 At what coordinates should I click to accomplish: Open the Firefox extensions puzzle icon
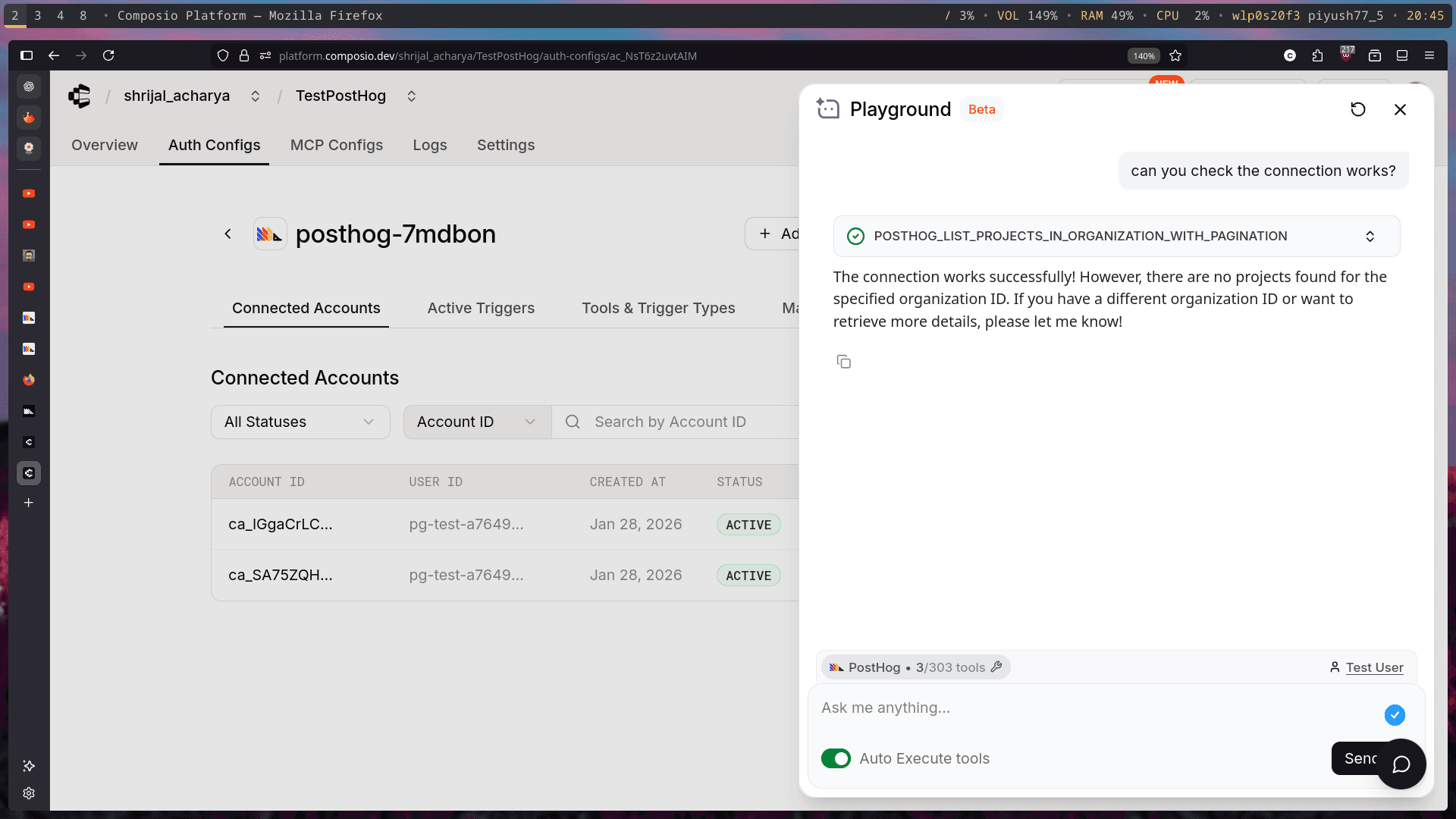[x=1317, y=55]
